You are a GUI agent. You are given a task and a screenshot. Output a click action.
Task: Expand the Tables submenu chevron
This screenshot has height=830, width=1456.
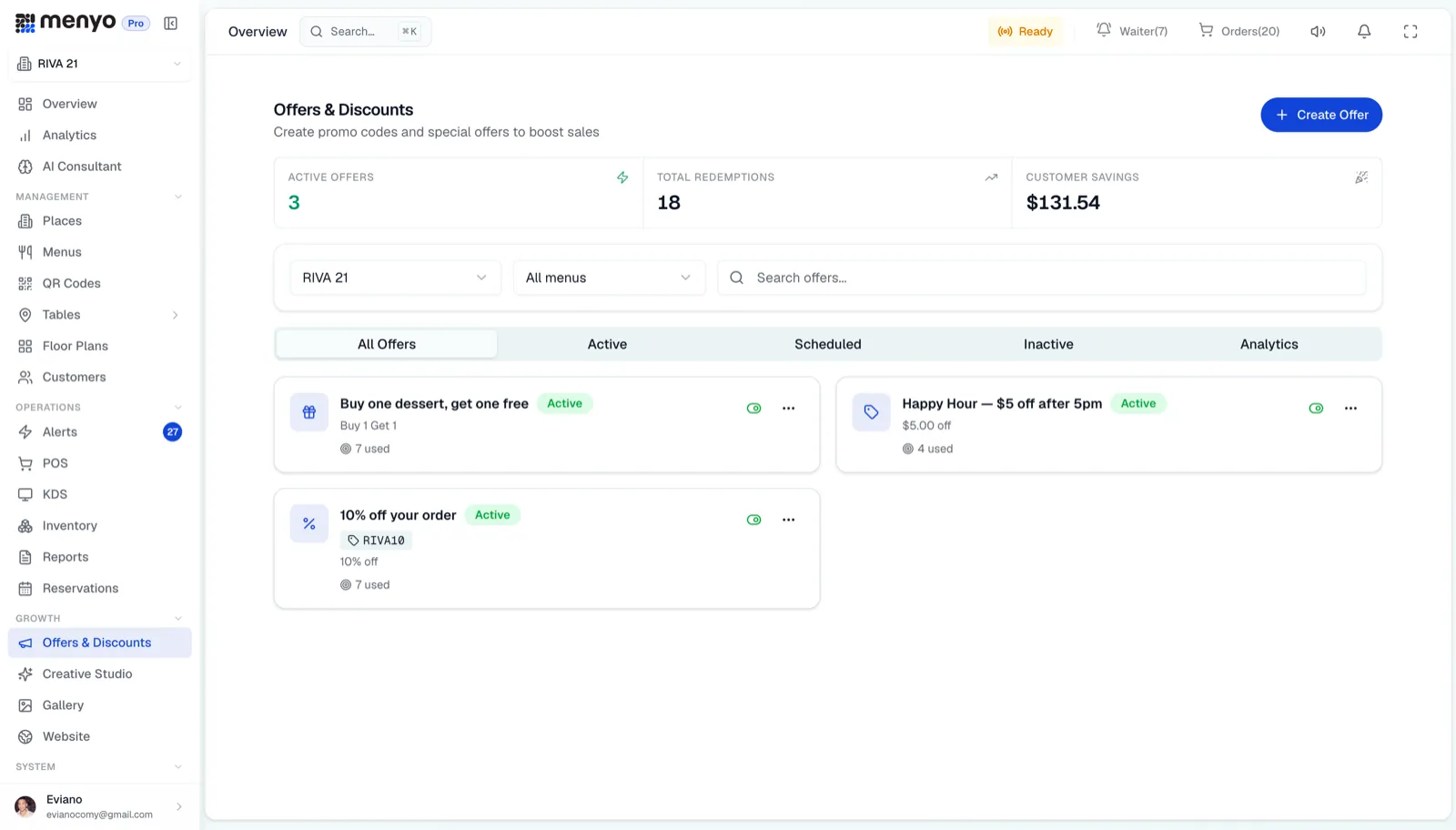(x=176, y=315)
